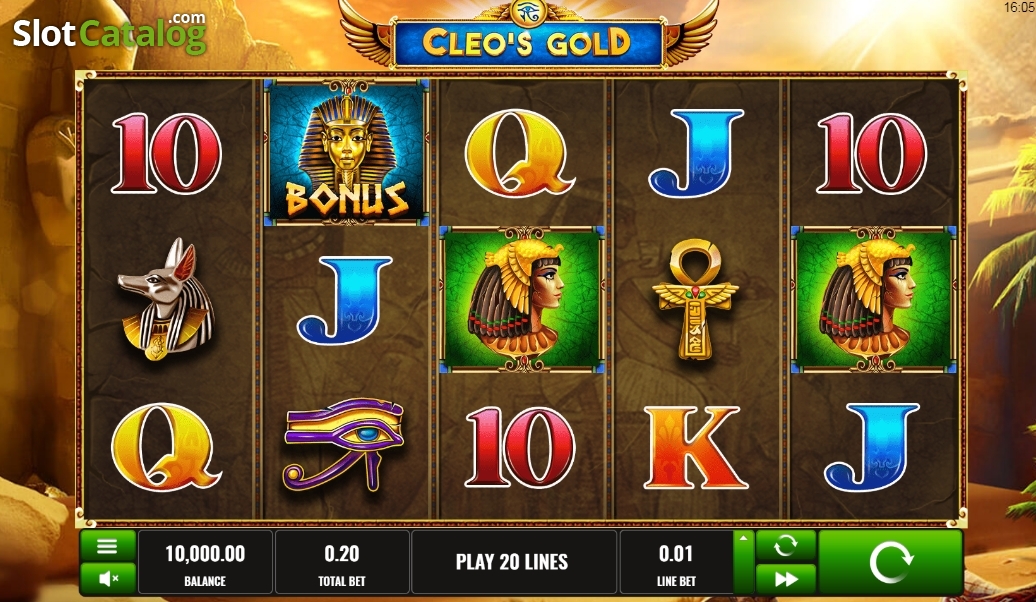Toggle turbo mode with fast-forward icon
This screenshot has width=1036, height=602.
(786, 579)
